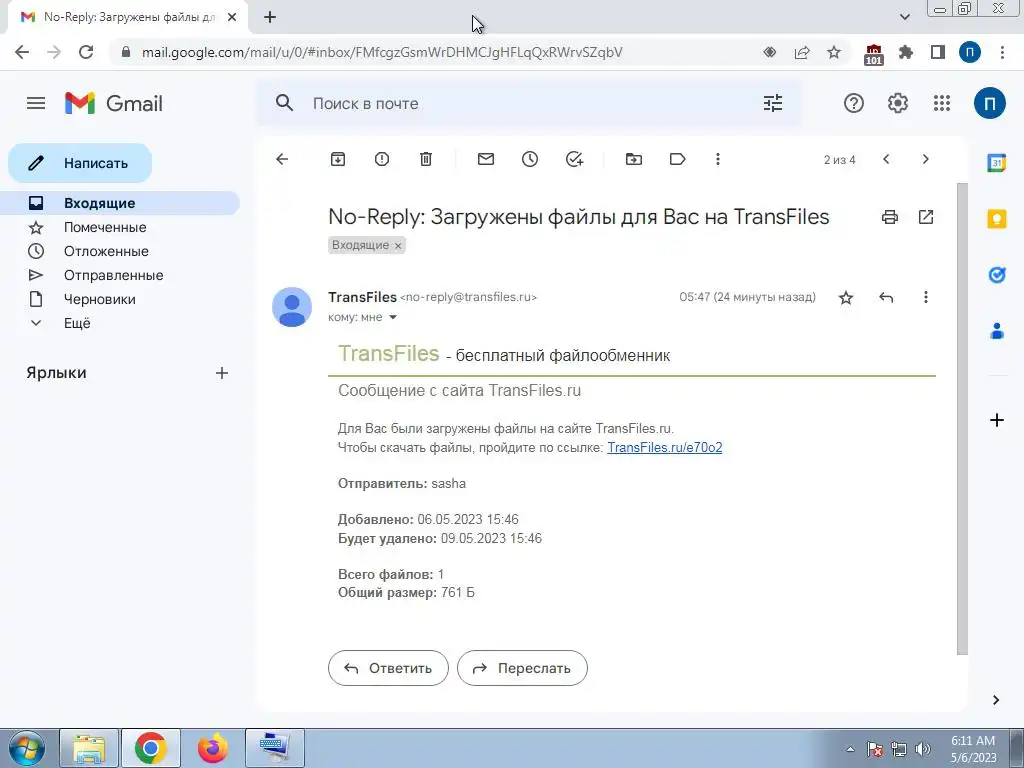Viewport: 1024px width, 768px height.
Task: Open Gmail settings gear
Action: click(898, 103)
